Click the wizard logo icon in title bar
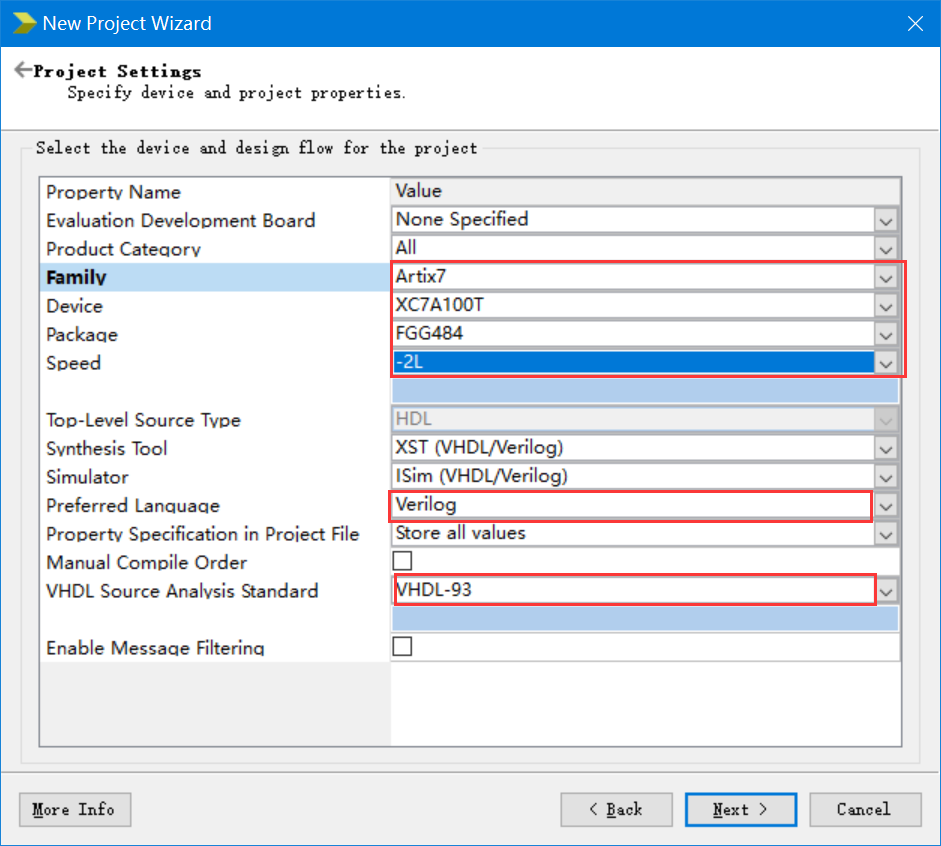The width and height of the screenshot is (941, 846). pyautogui.click(x=24, y=23)
